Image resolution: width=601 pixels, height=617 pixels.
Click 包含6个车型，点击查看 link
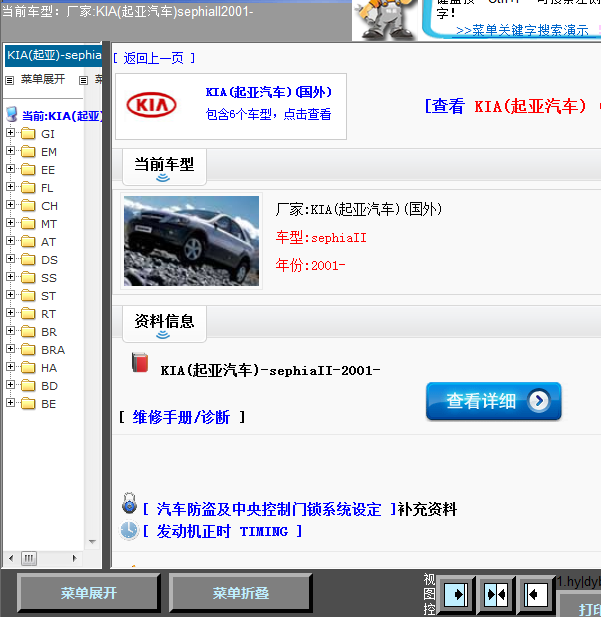point(268,115)
